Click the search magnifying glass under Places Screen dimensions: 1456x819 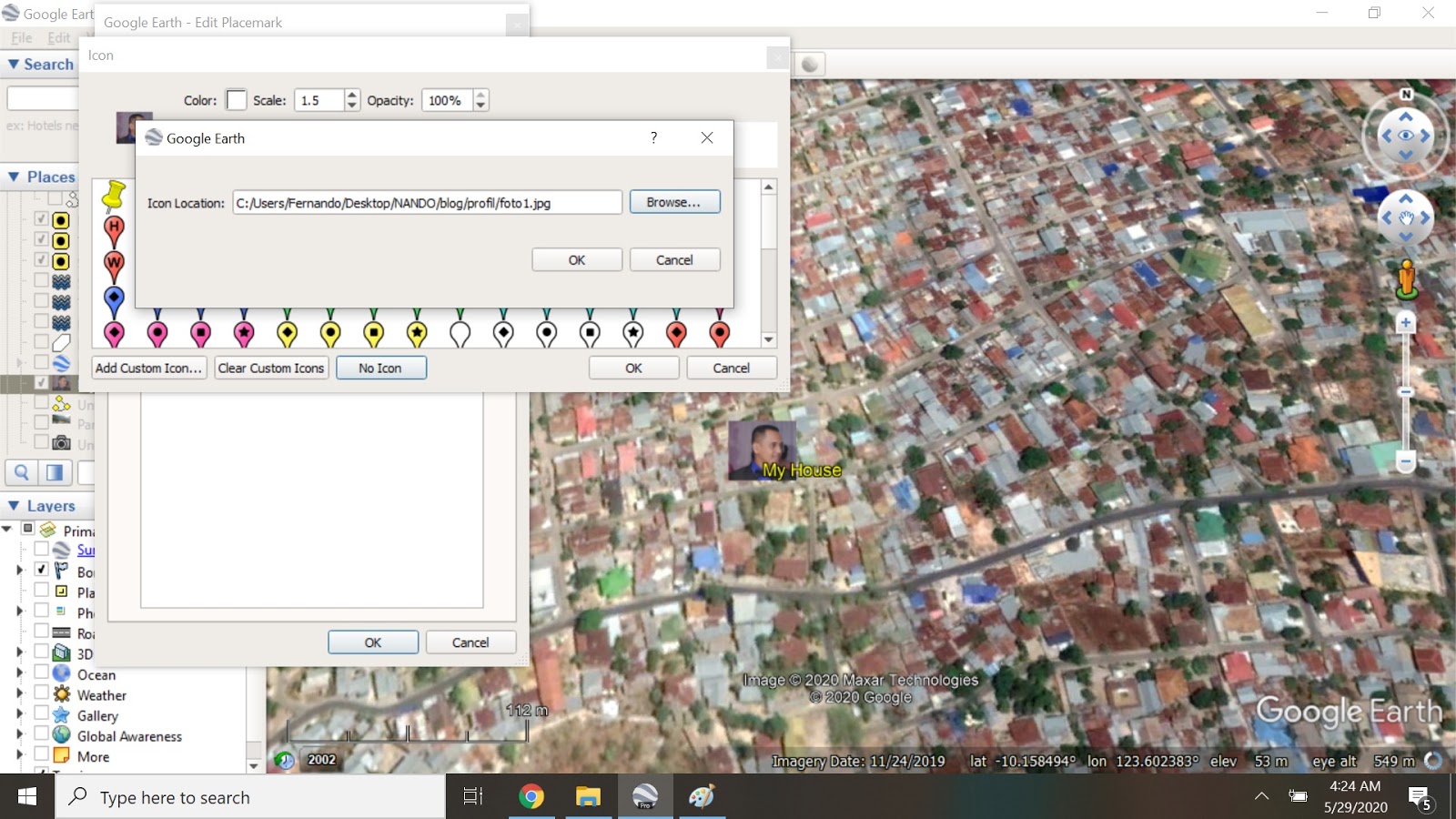[22, 472]
